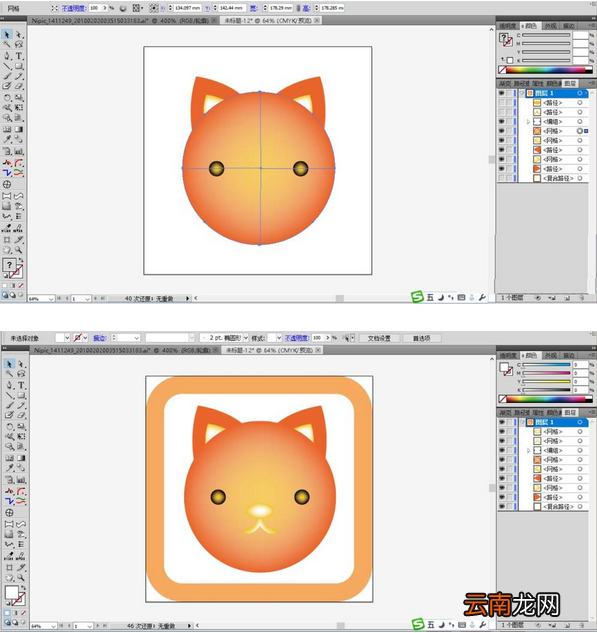Open the 2 pt. 椭圆形 brush dropdown
Image resolution: width=597 pixels, height=633 pixels.
click(x=245, y=337)
